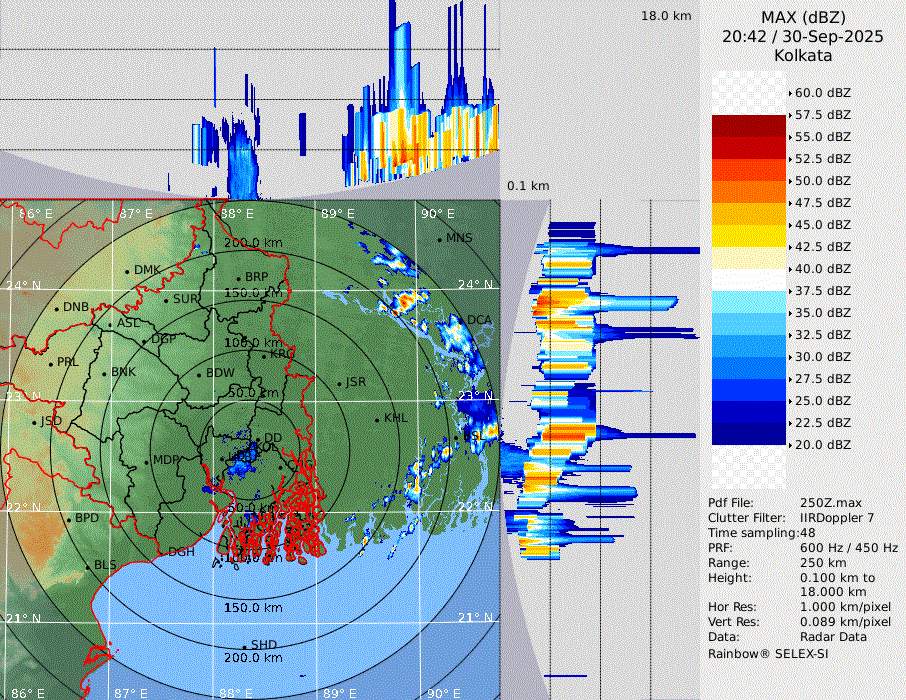Click the dark red 57.5 dBZ swatch
906x700 pixels.
click(x=749, y=126)
